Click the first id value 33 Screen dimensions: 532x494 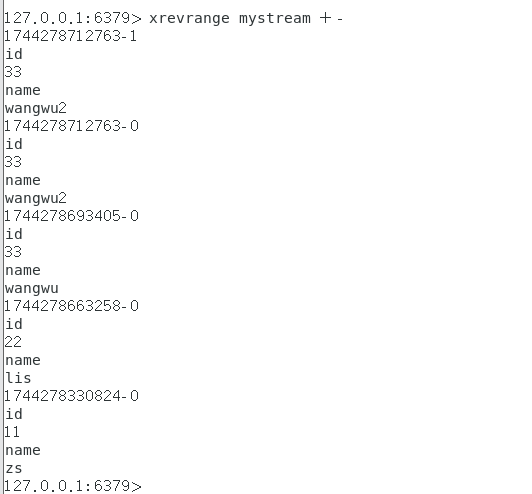(13, 72)
